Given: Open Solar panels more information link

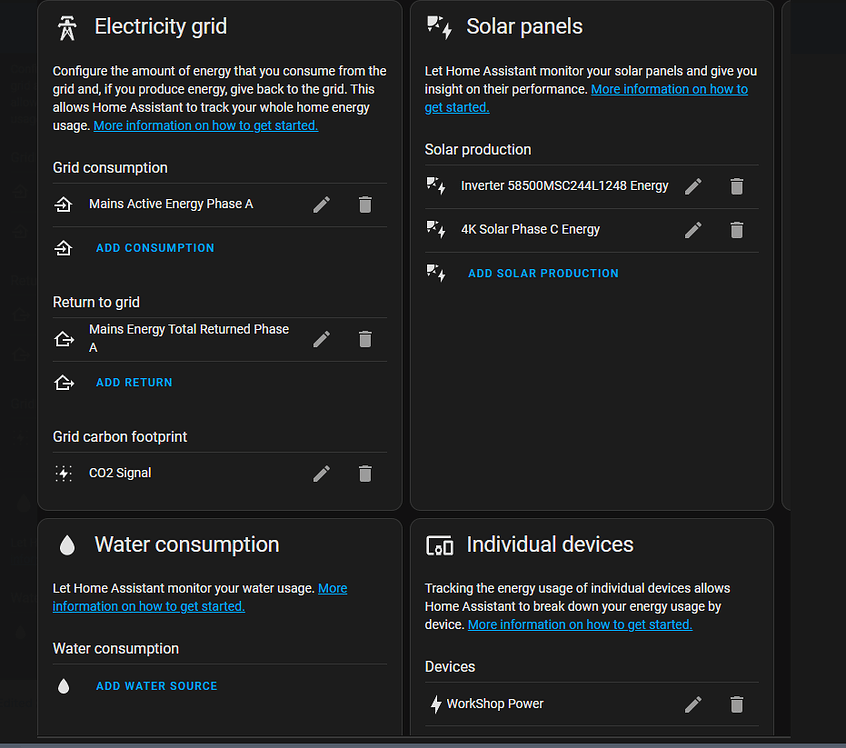Looking at the screenshot, I should coord(669,90).
